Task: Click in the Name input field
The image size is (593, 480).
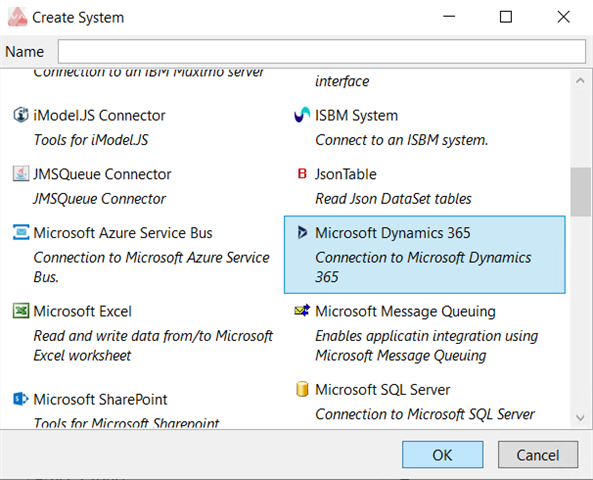Action: [x=321, y=51]
